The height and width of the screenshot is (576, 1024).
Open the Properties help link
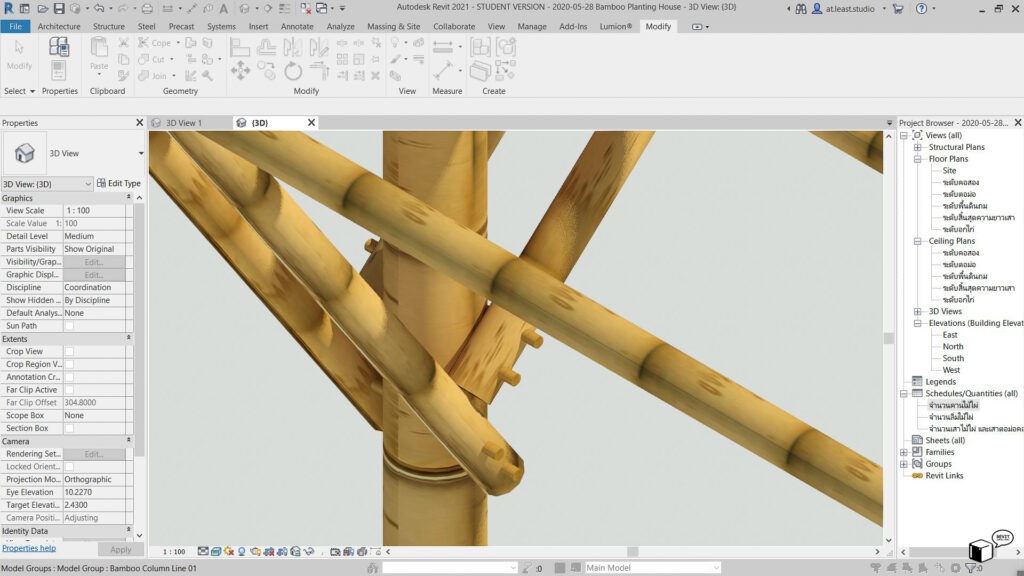[x=29, y=549]
